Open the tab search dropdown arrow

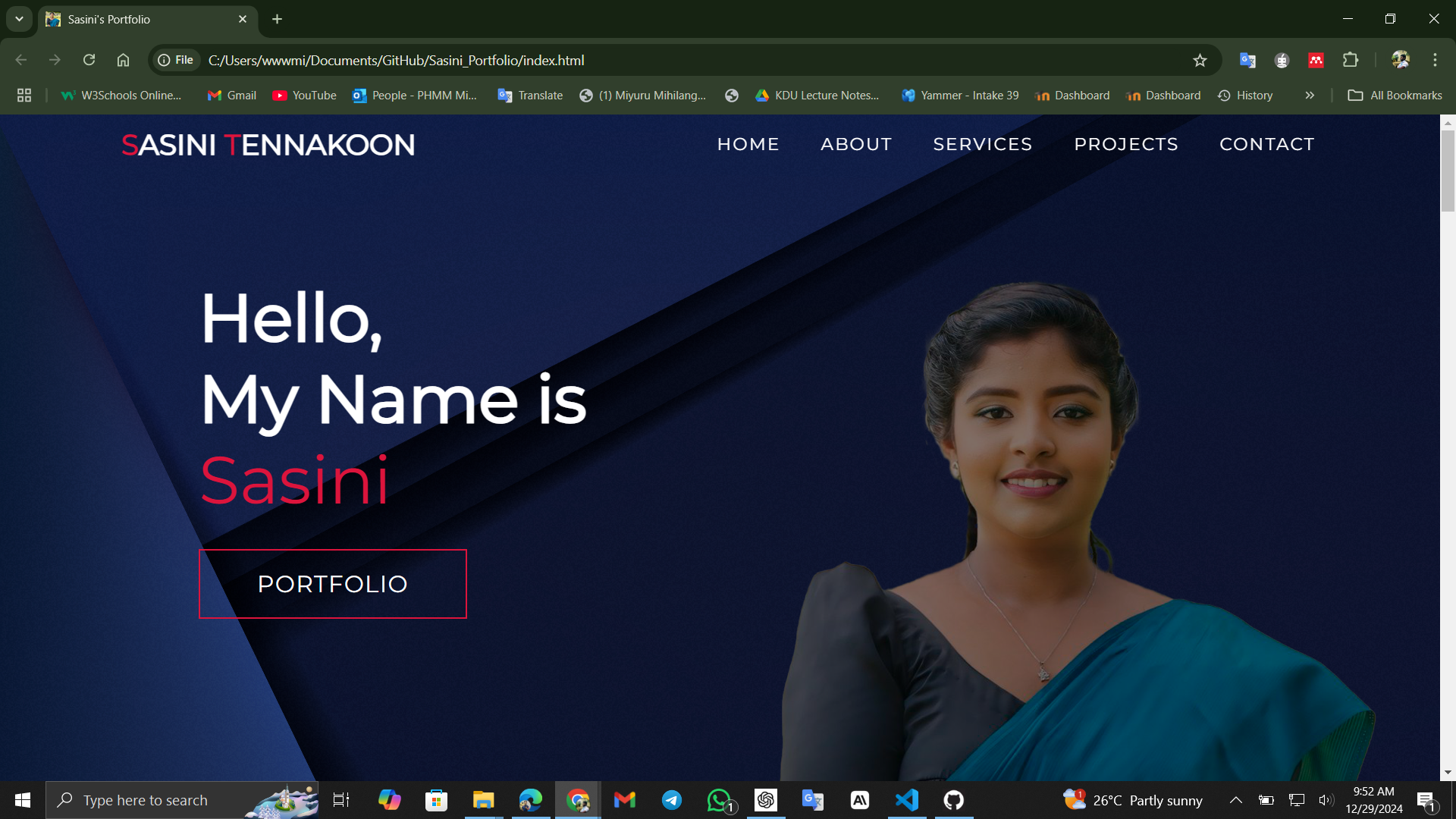(x=19, y=19)
